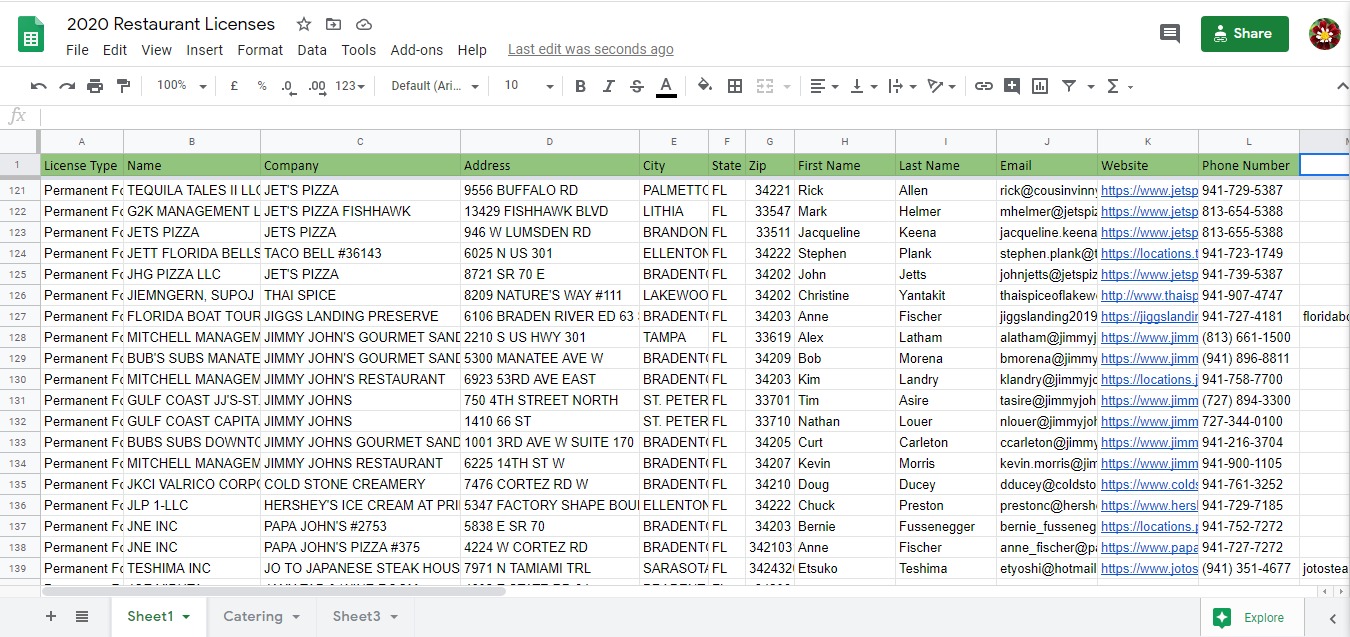Open filter views dropdown arrow

[1091, 87]
